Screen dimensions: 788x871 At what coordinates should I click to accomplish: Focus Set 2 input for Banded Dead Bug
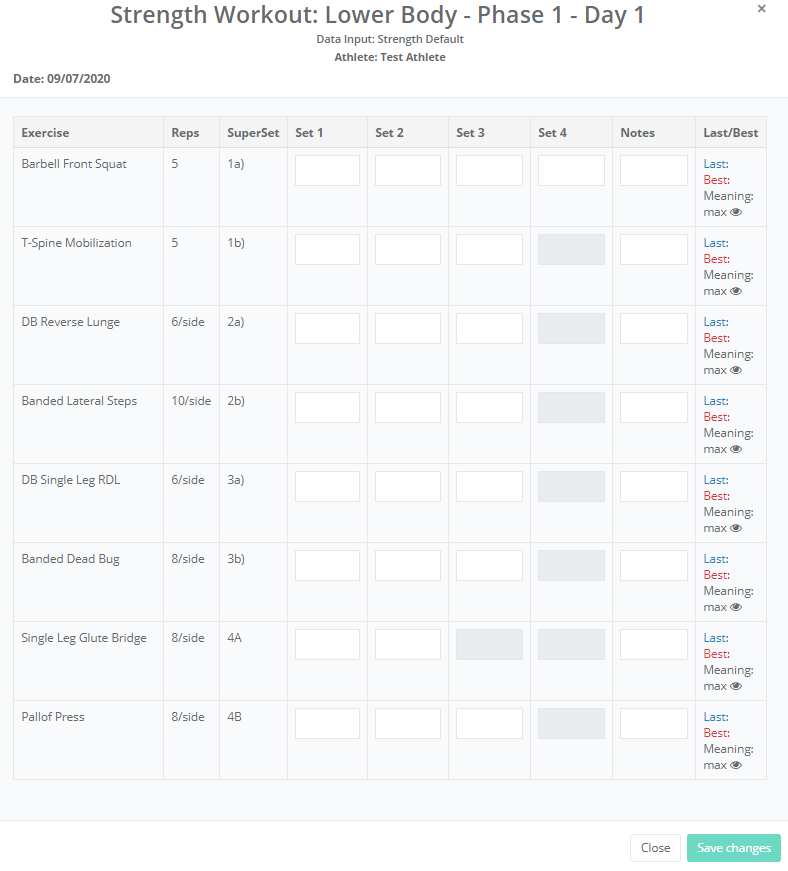[x=408, y=565]
